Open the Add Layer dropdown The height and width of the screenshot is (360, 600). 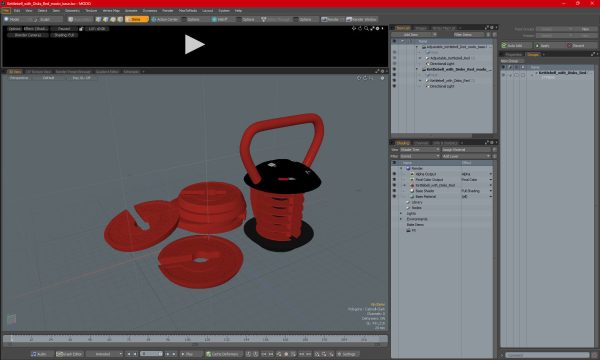click(x=466, y=156)
